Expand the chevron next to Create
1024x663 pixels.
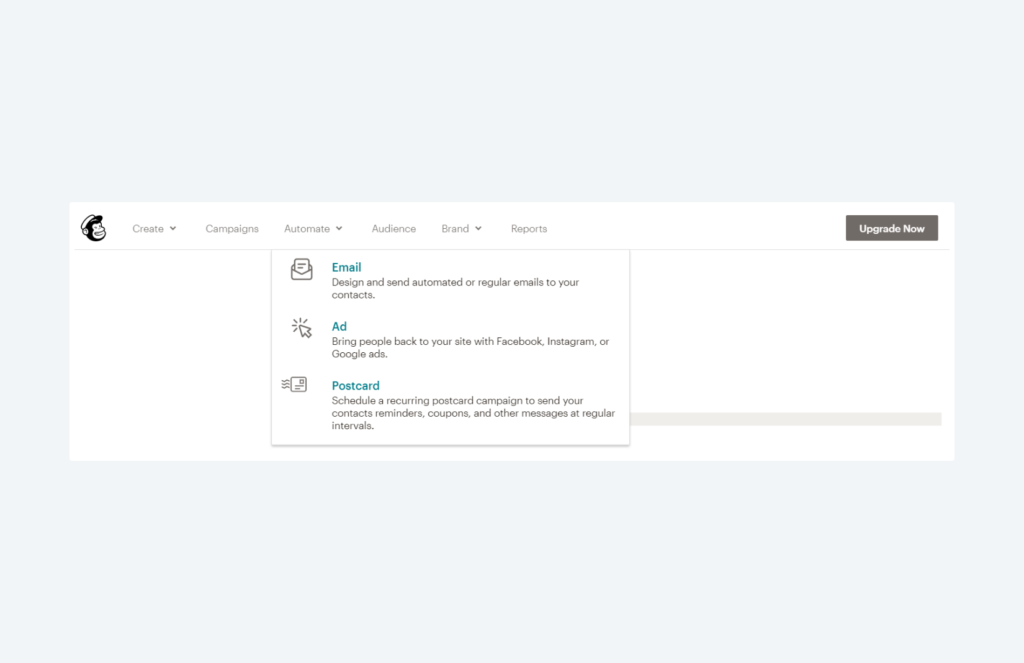click(x=173, y=229)
